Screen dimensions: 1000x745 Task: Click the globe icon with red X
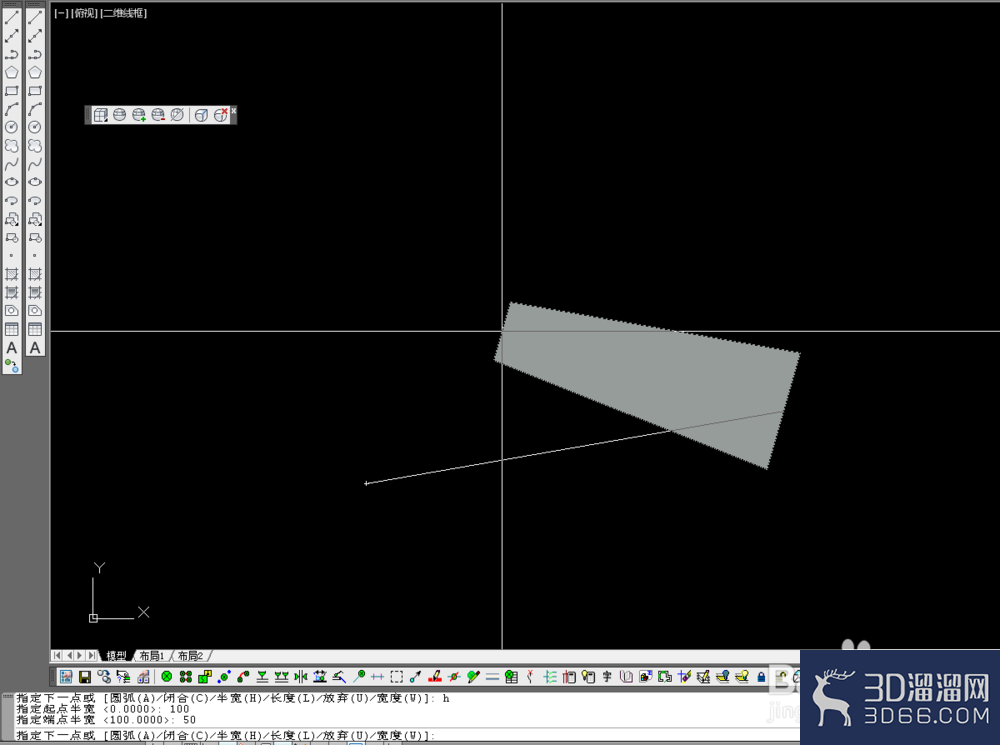[221, 115]
